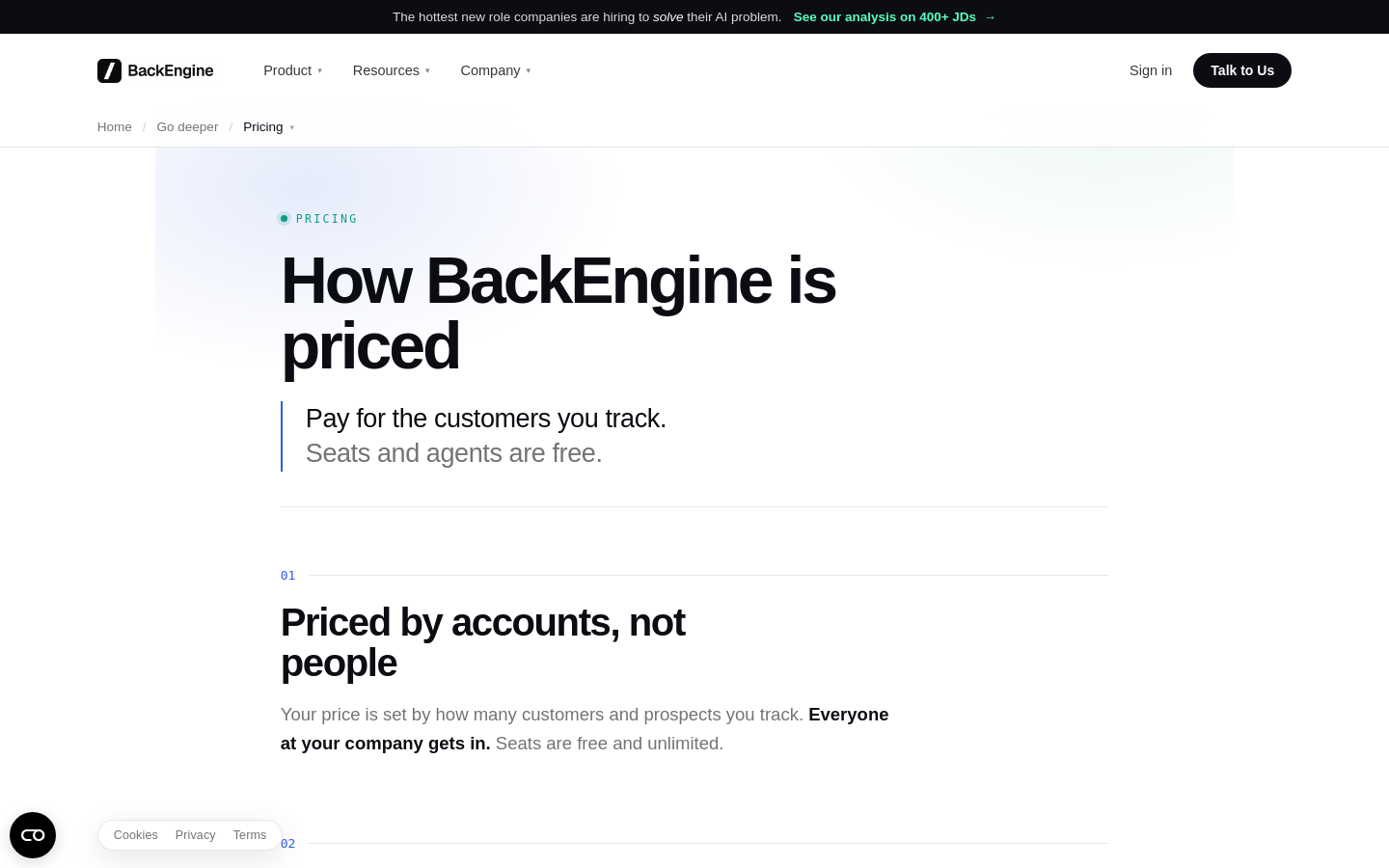The image size is (1389, 868).
Task: Expand the Product menu
Action: click(x=292, y=70)
